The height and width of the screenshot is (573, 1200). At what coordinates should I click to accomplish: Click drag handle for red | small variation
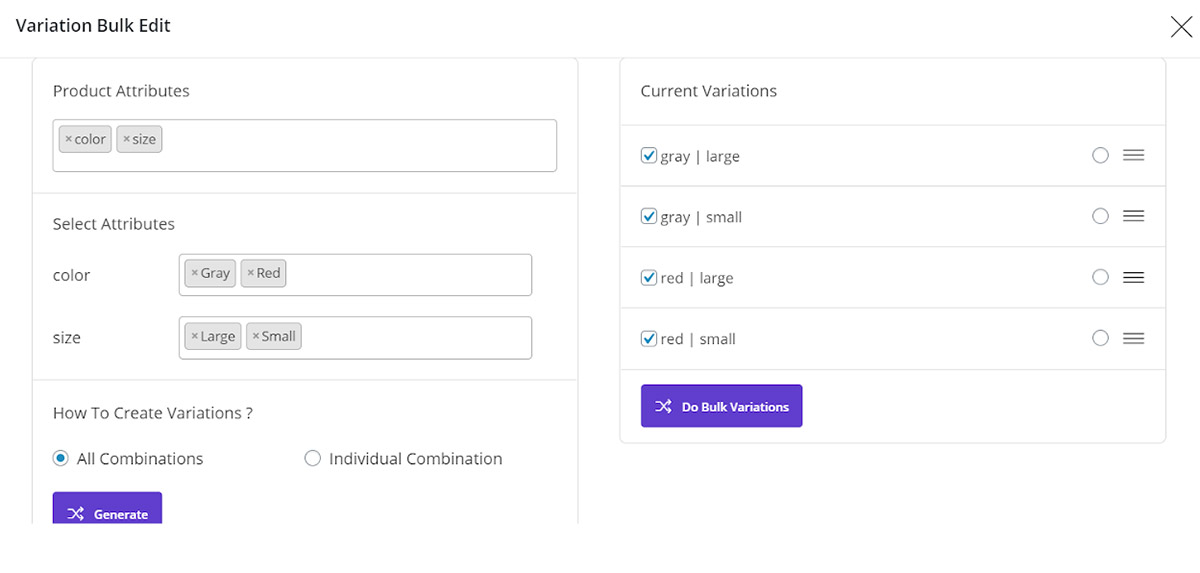point(1133,339)
